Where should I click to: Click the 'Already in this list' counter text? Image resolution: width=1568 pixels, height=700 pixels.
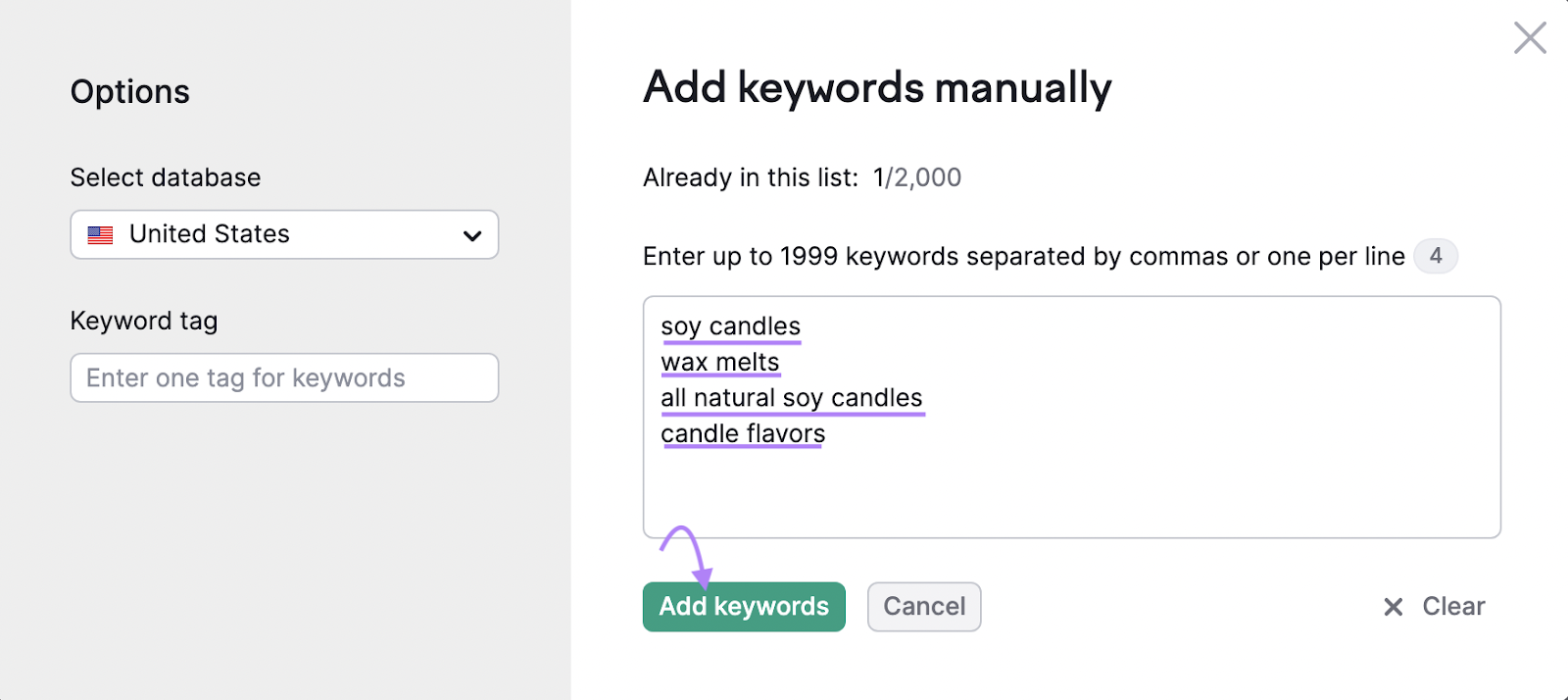coord(802,177)
